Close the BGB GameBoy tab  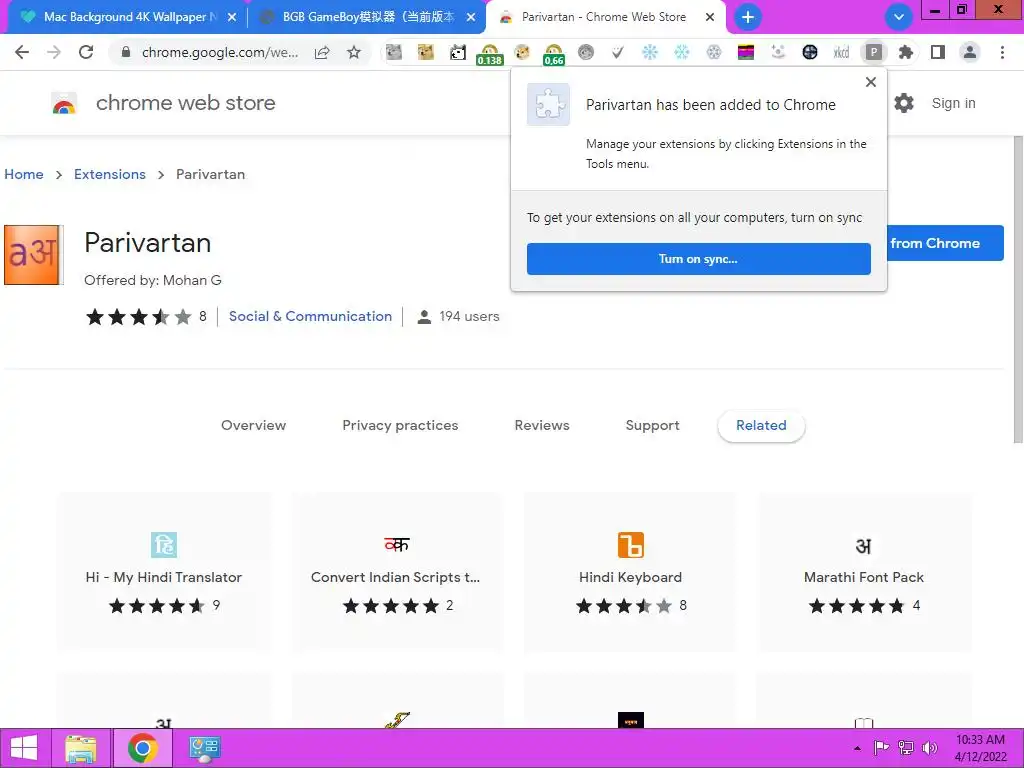(x=471, y=17)
